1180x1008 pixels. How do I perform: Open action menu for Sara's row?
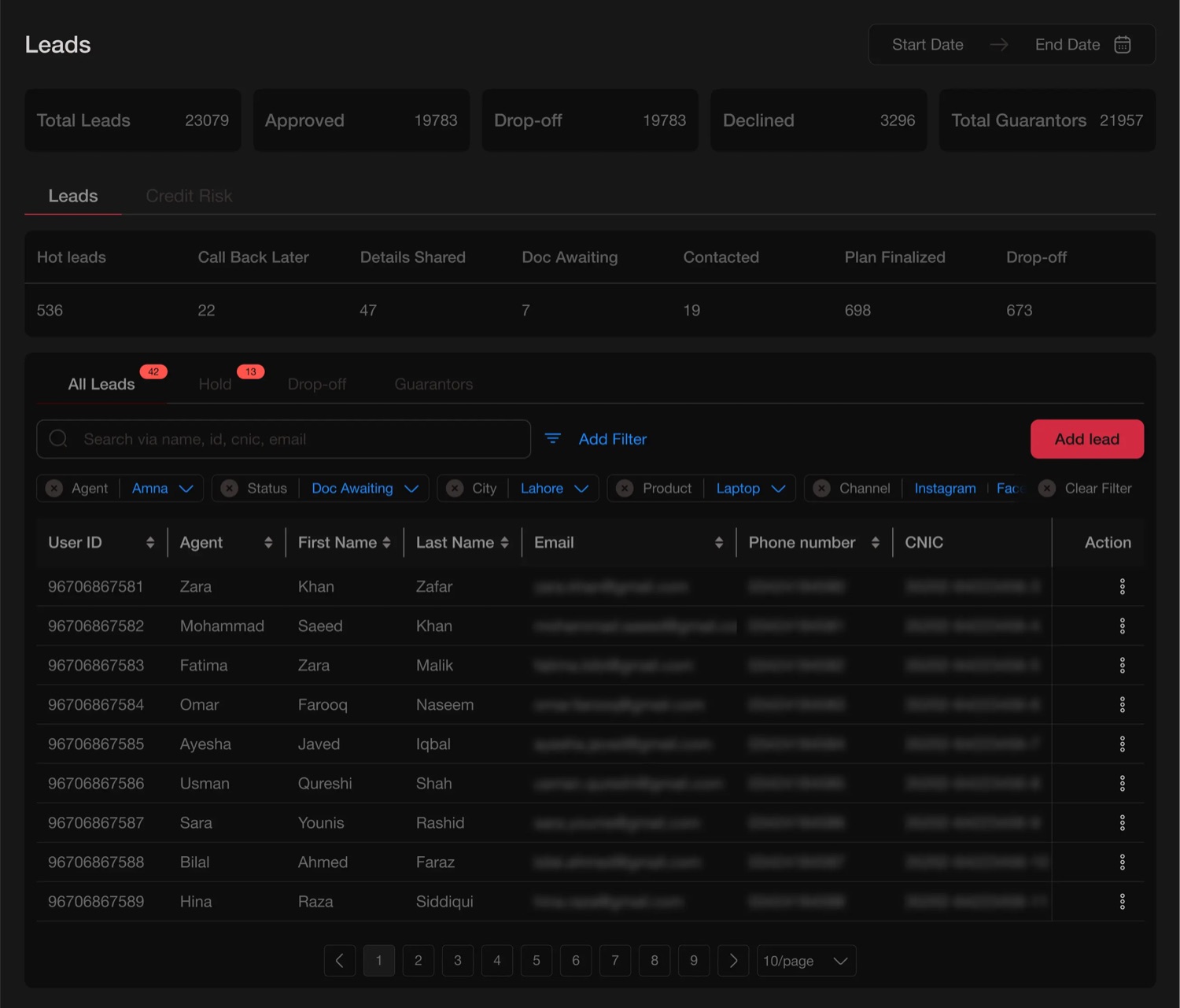point(1123,822)
